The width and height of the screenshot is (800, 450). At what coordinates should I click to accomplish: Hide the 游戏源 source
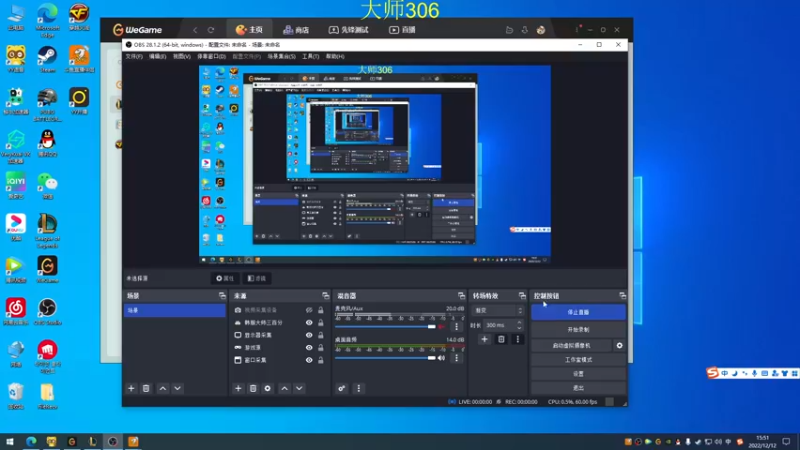(309, 347)
